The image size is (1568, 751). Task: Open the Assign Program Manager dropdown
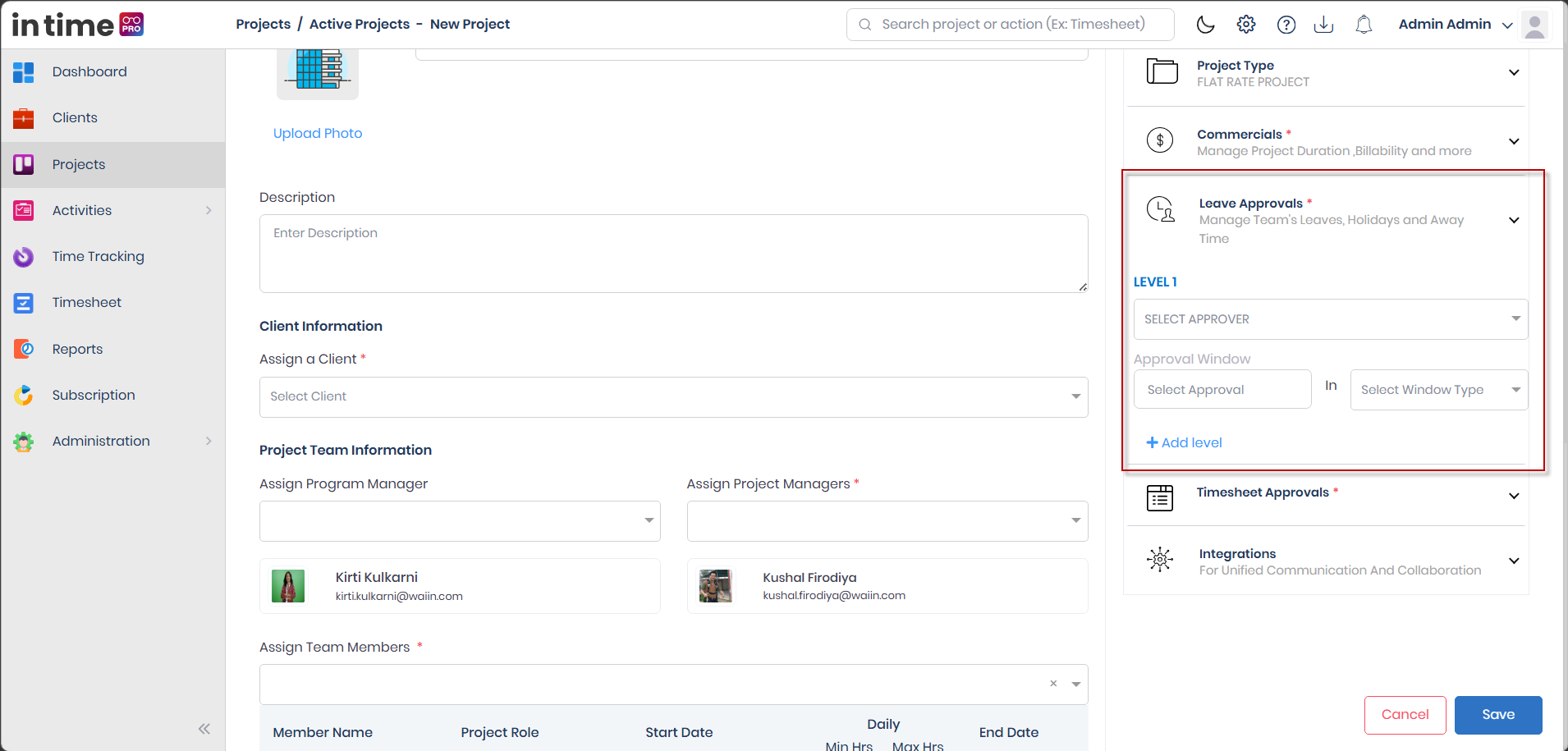(x=460, y=521)
